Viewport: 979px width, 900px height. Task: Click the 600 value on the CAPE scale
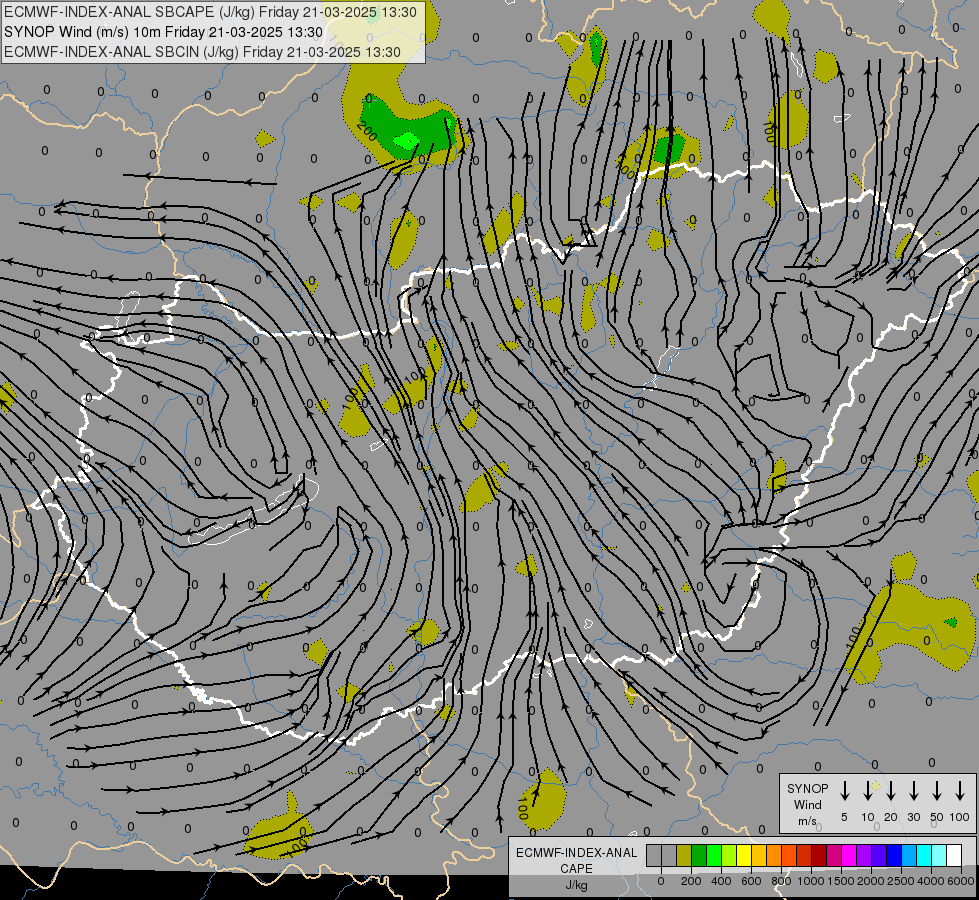pyautogui.click(x=751, y=881)
